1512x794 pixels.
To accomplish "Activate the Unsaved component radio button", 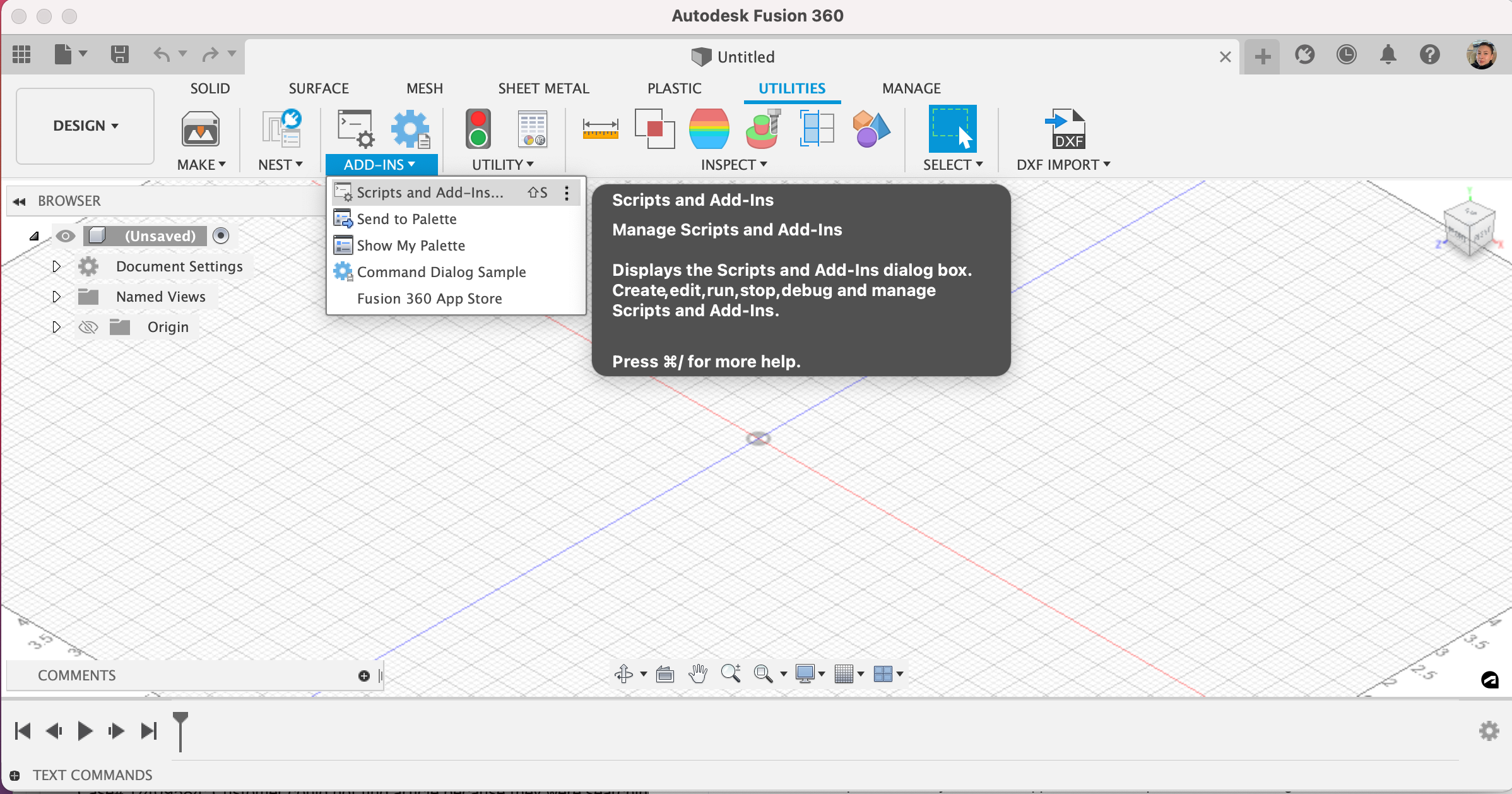I will (x=221, y=236).
